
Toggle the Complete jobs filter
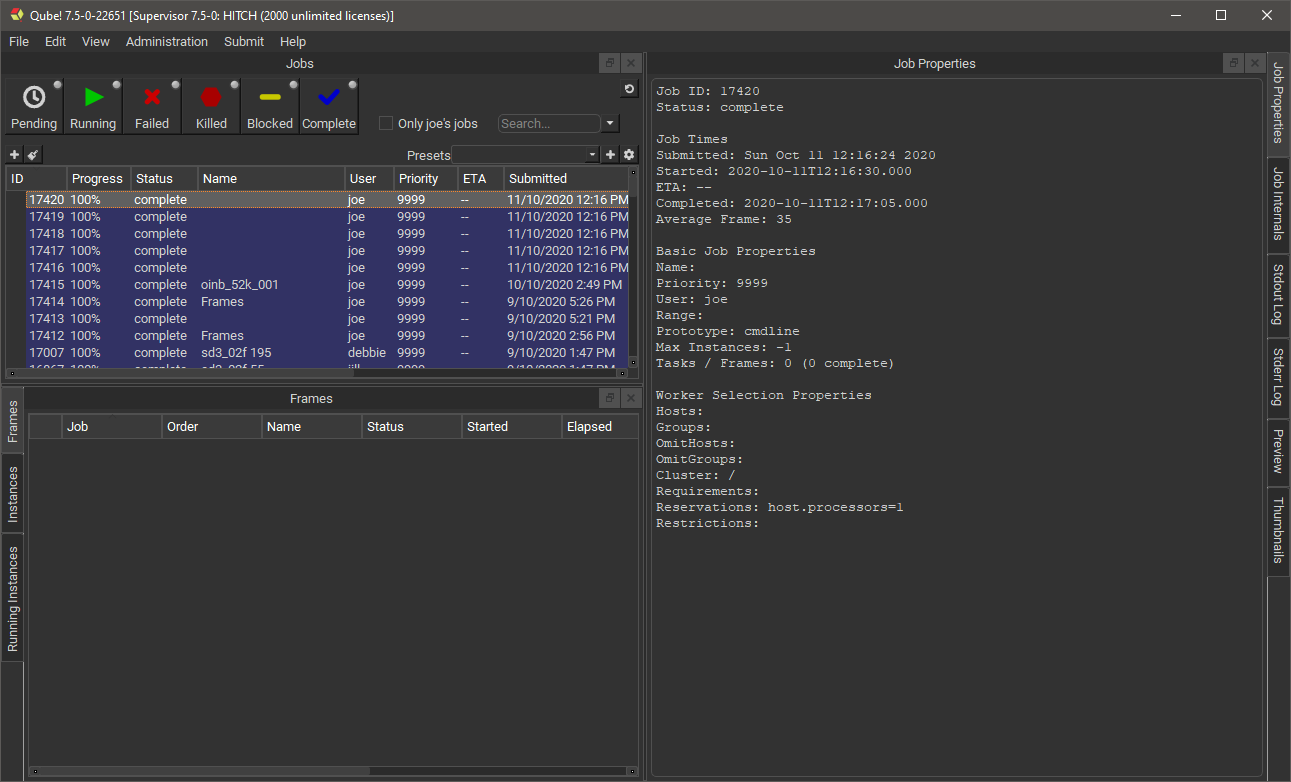click(329, 106)
